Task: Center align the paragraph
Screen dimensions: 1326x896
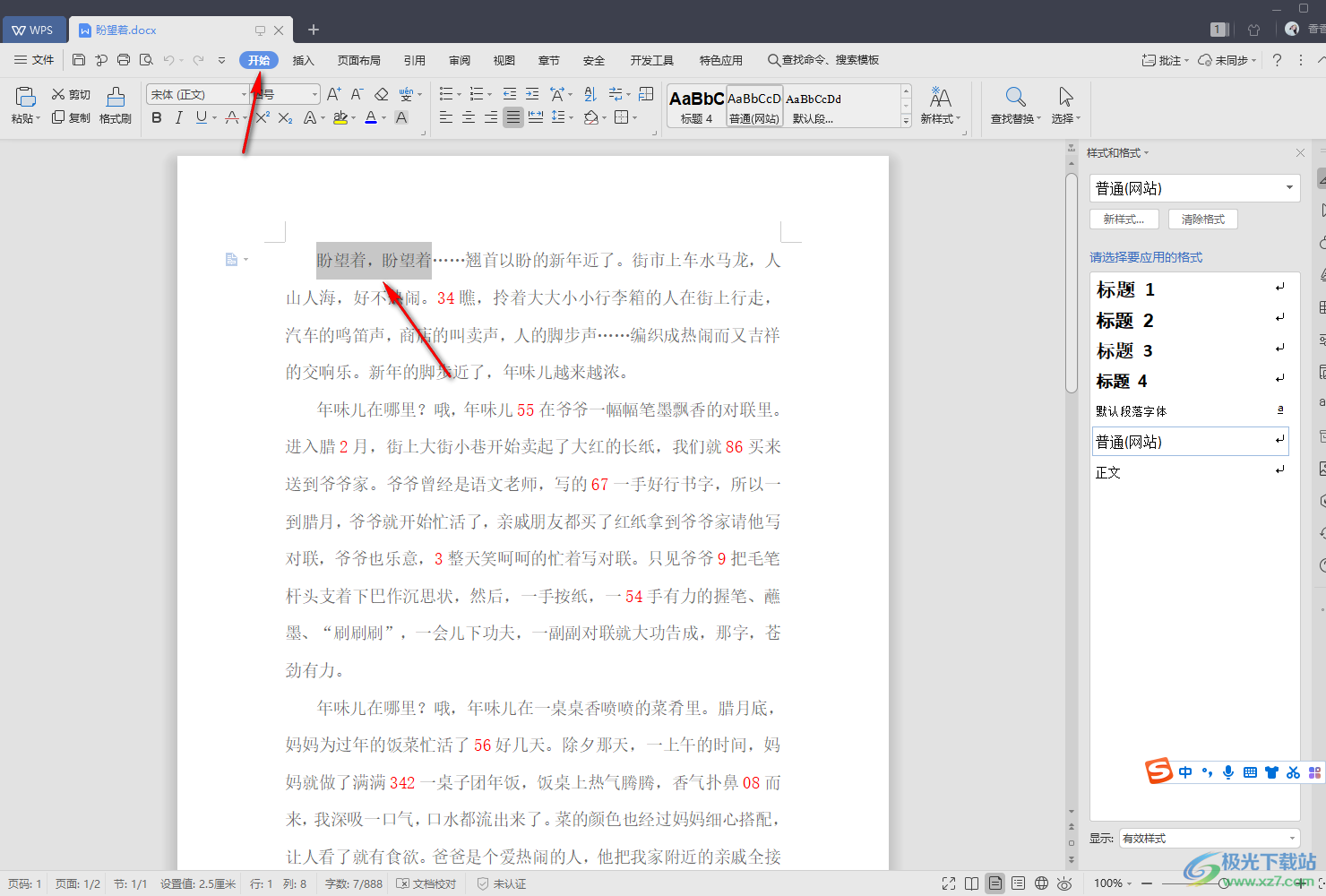Action: 469,117
